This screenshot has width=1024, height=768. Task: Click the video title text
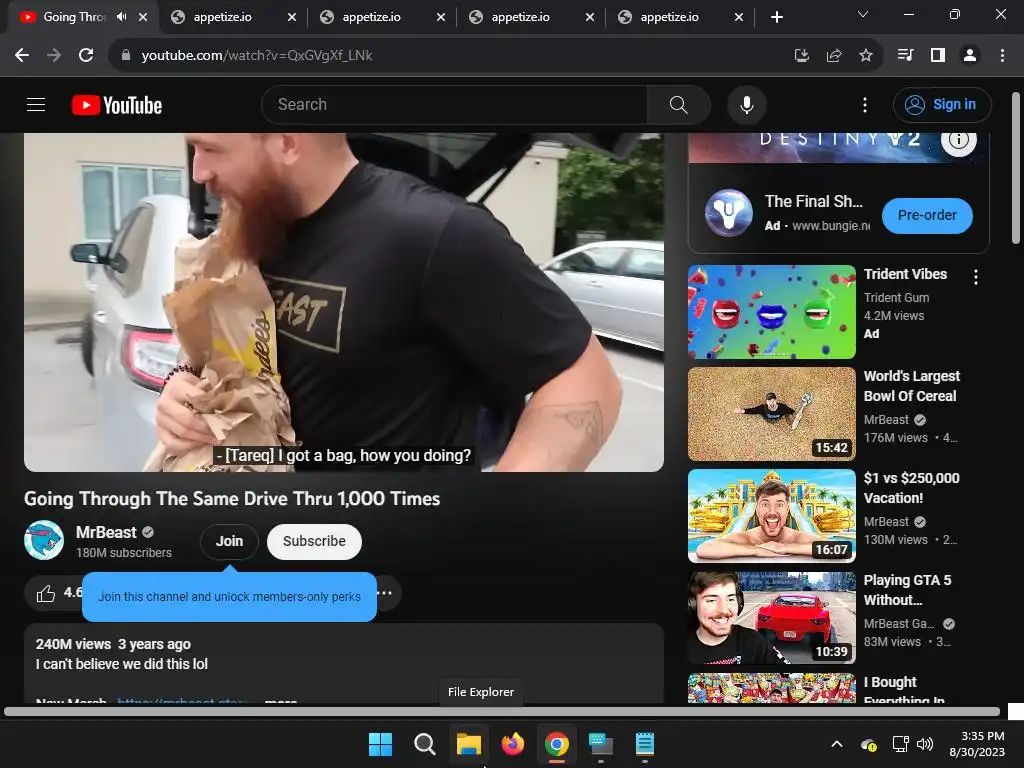232,499
